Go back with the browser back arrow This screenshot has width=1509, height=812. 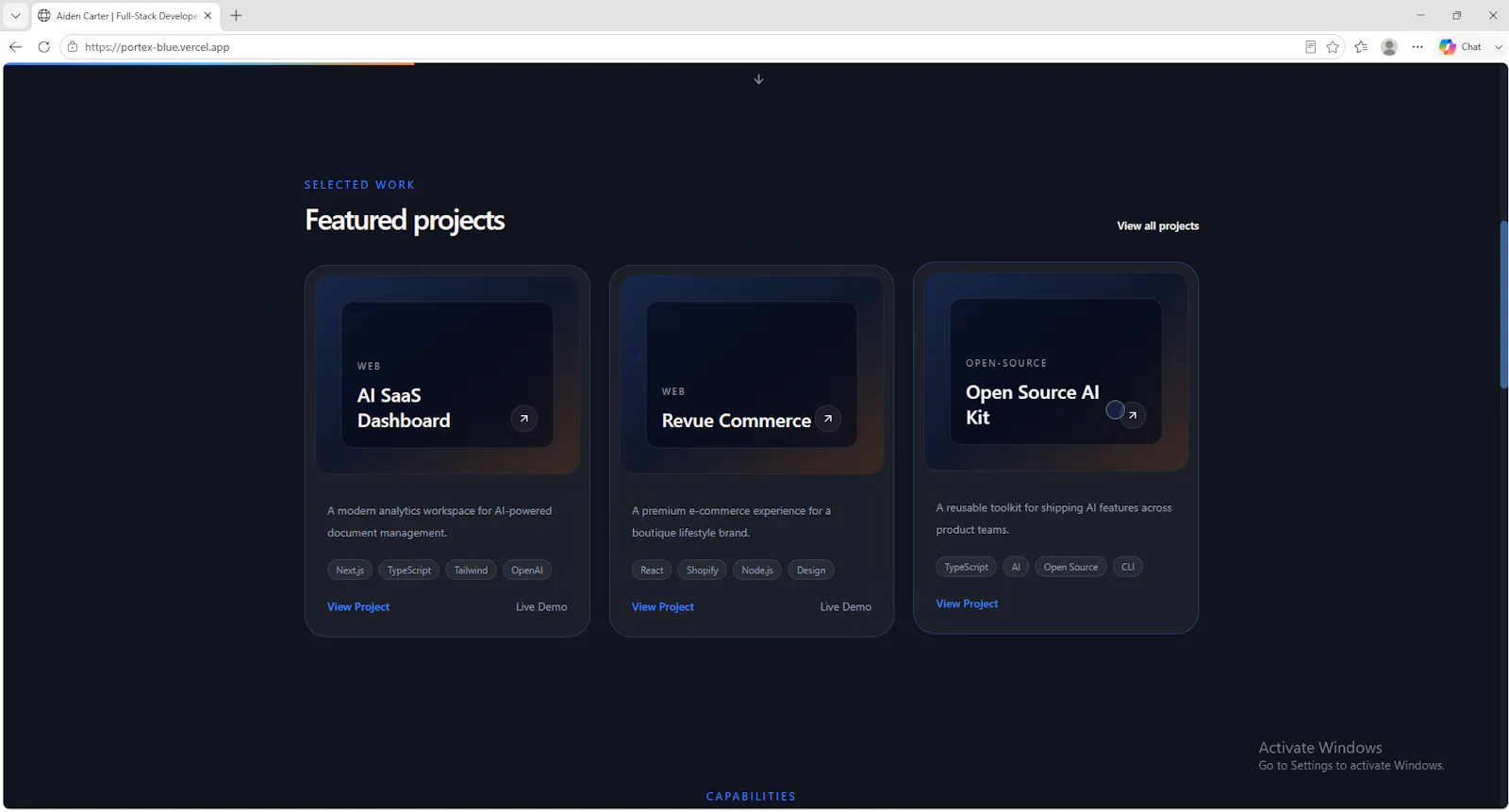pyautogui.click(x=15, y=46)
